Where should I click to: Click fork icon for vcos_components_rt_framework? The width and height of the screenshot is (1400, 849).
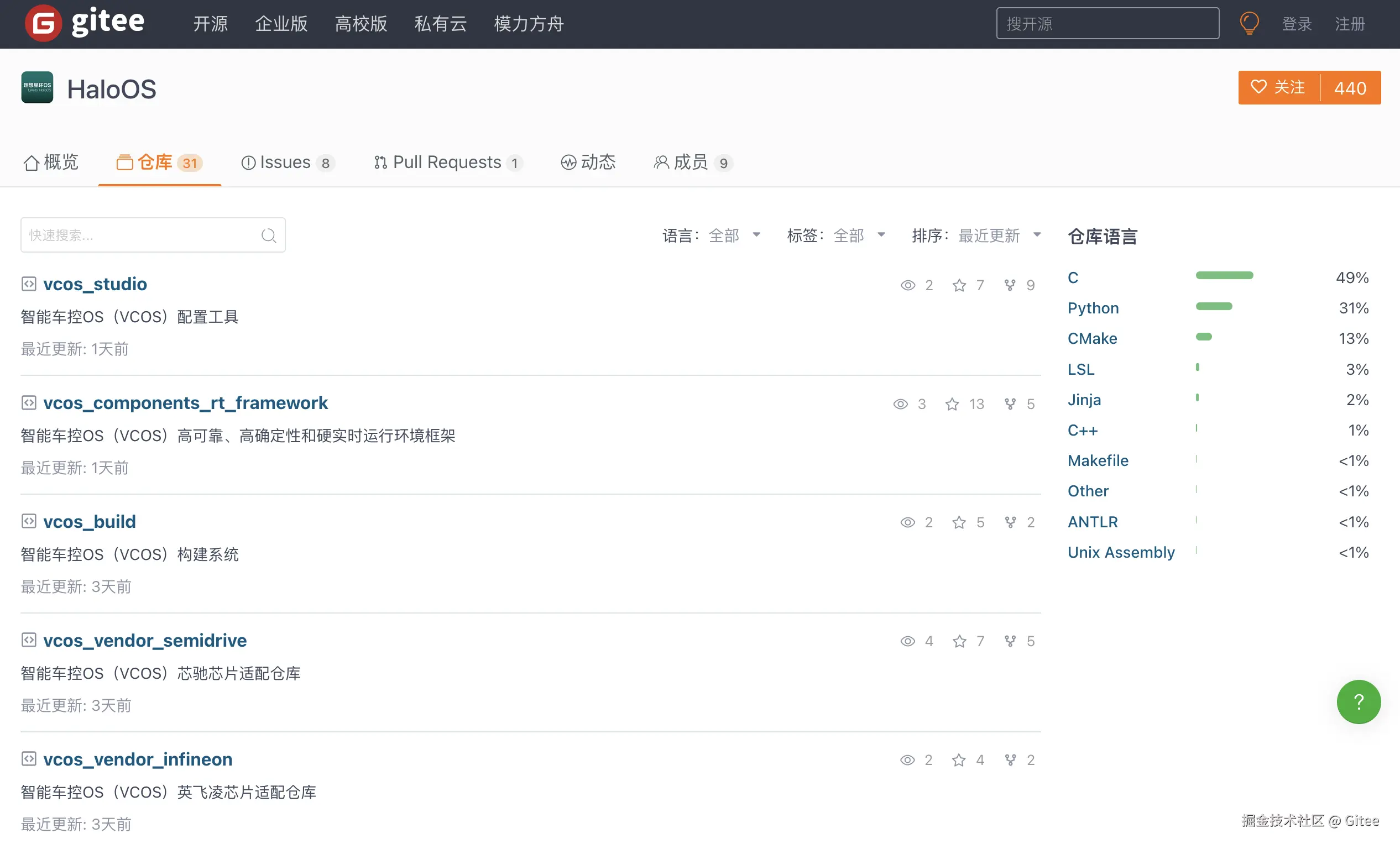(1010, 403)
